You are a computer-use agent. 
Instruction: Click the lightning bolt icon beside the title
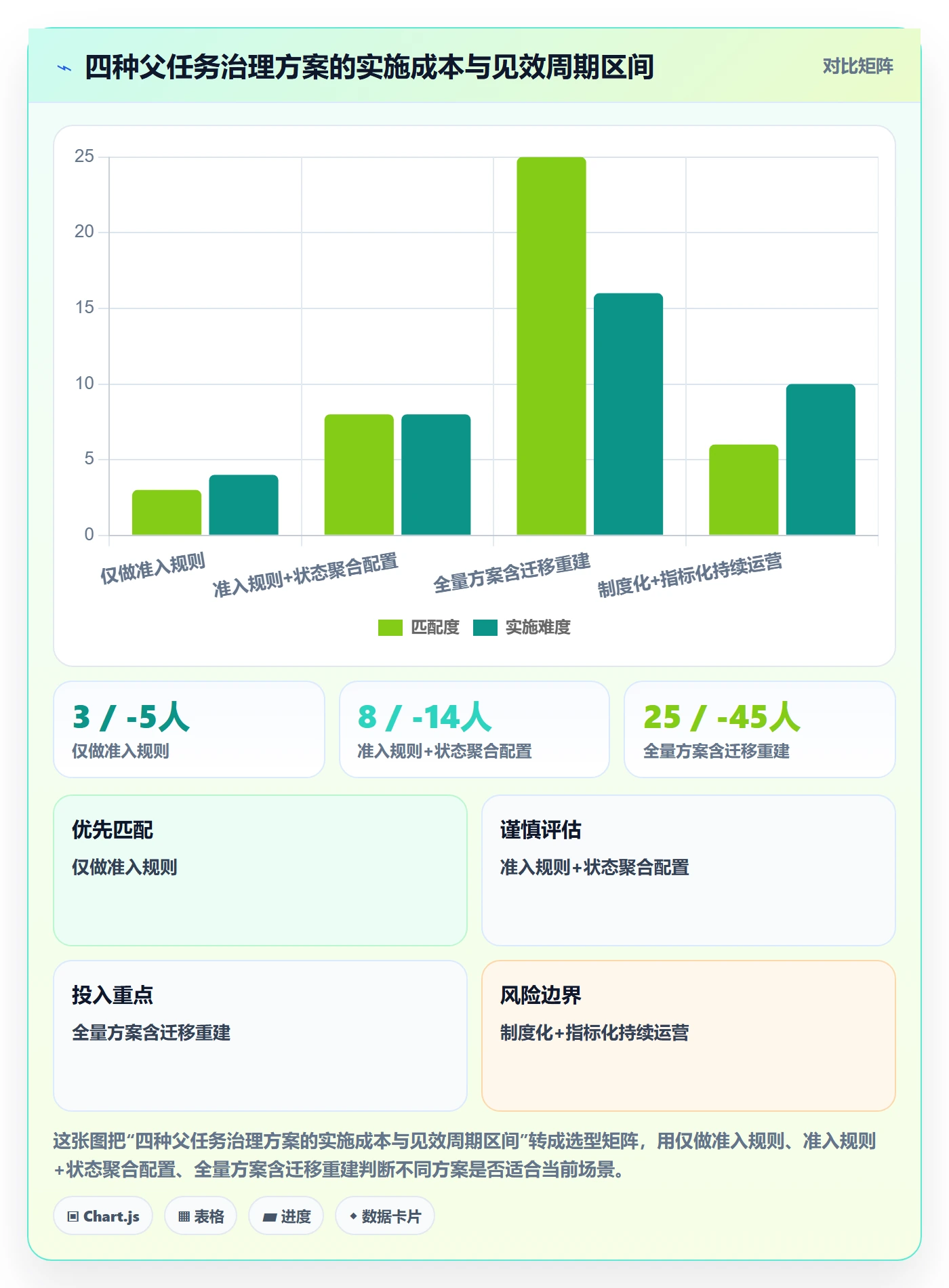[x=64, y=68]
